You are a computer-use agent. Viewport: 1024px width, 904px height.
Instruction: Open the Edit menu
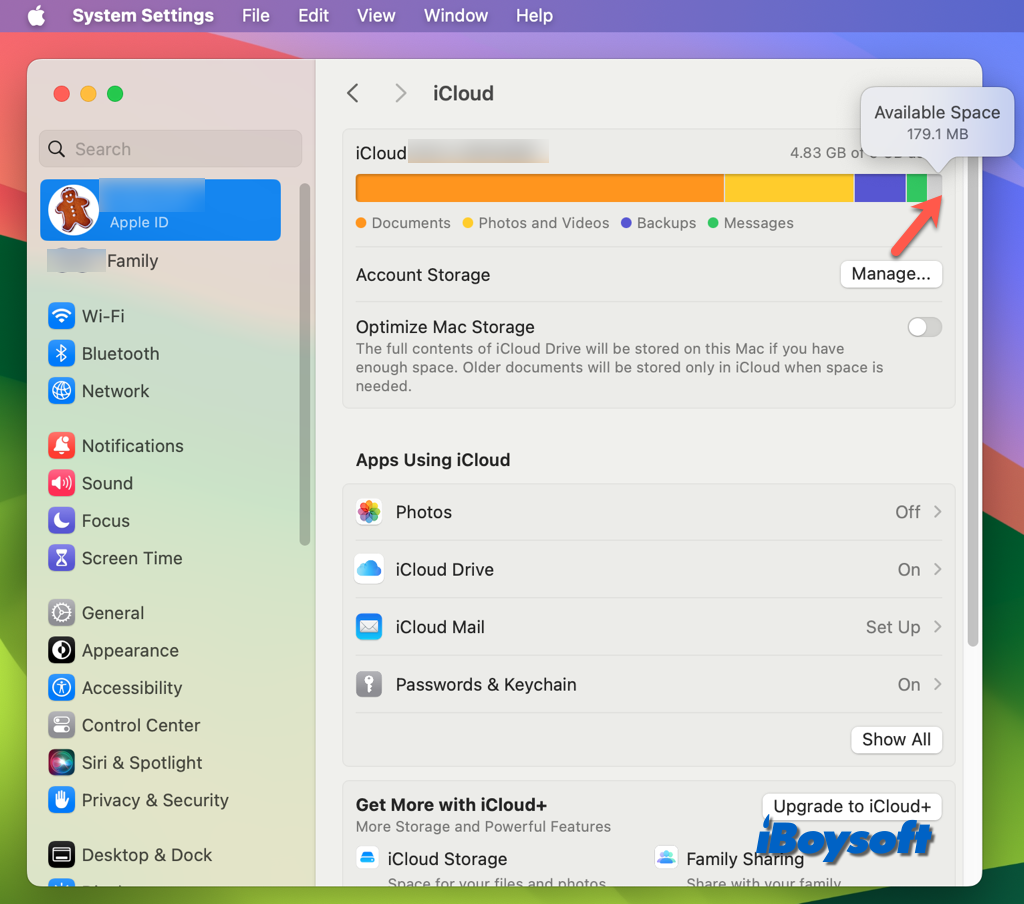click(313, 15)
